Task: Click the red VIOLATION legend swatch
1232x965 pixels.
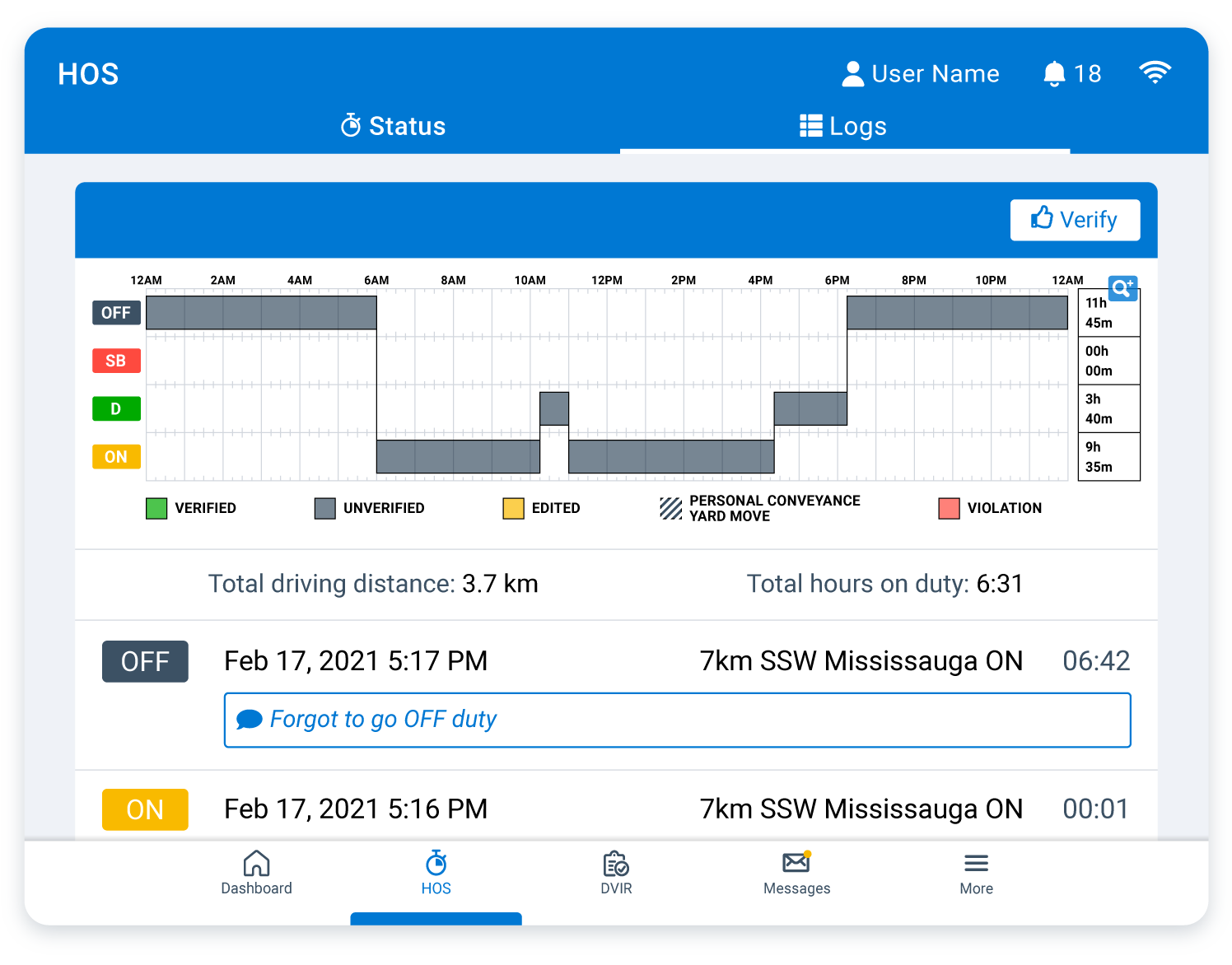Action: pos(949,509)
